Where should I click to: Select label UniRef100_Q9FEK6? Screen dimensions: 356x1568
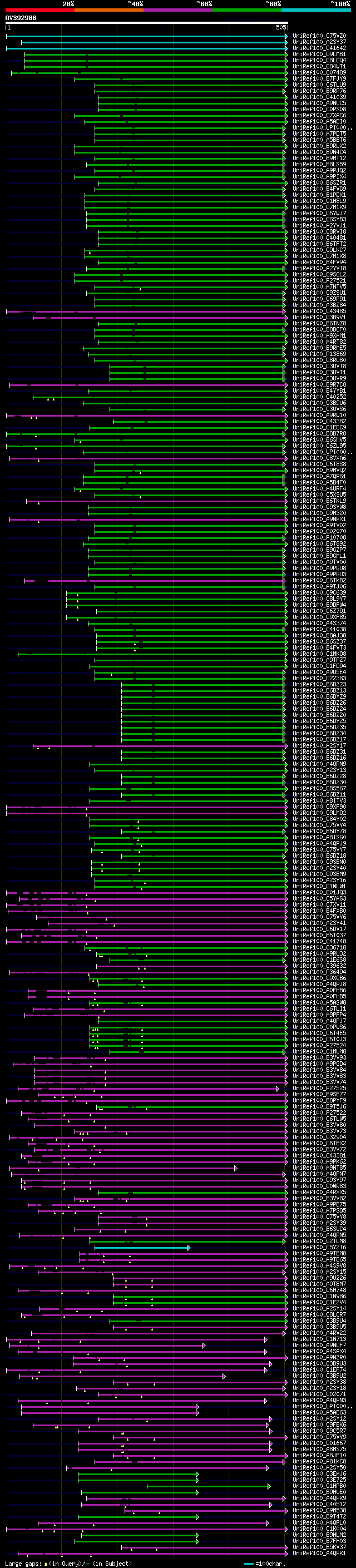319,1424
